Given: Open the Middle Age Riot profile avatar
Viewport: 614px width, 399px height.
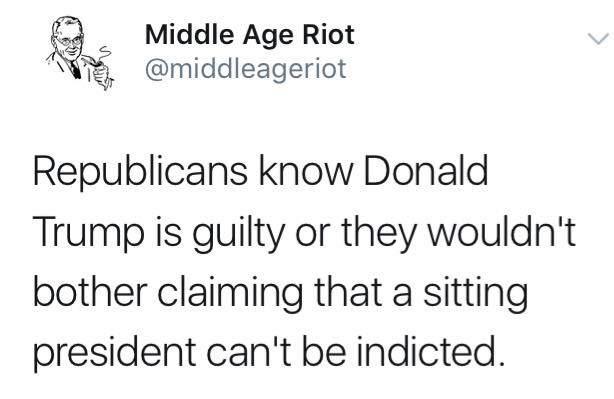Looking at the screenshot, I should point(80,53).
